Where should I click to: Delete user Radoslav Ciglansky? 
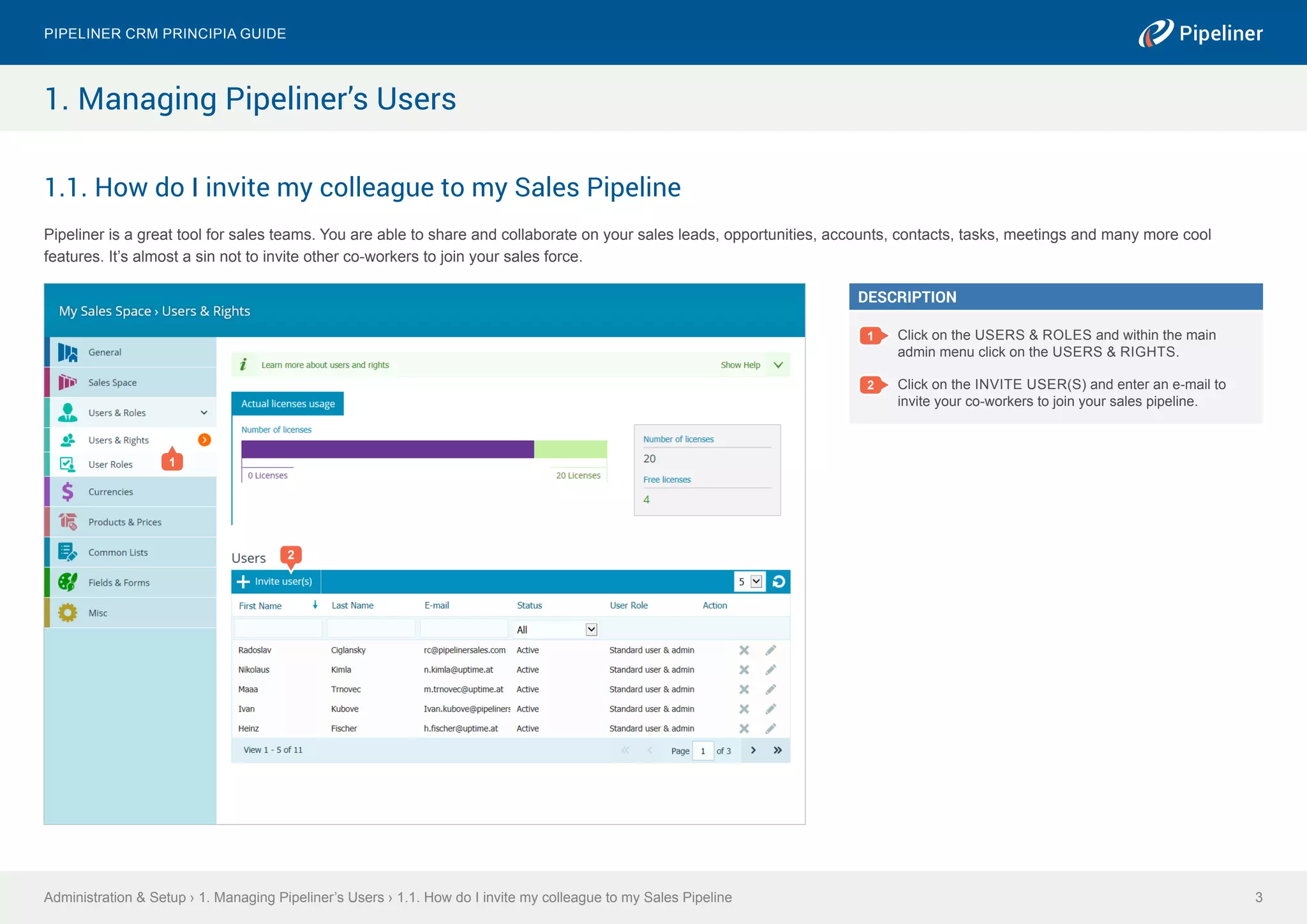[x=744, y=650]
